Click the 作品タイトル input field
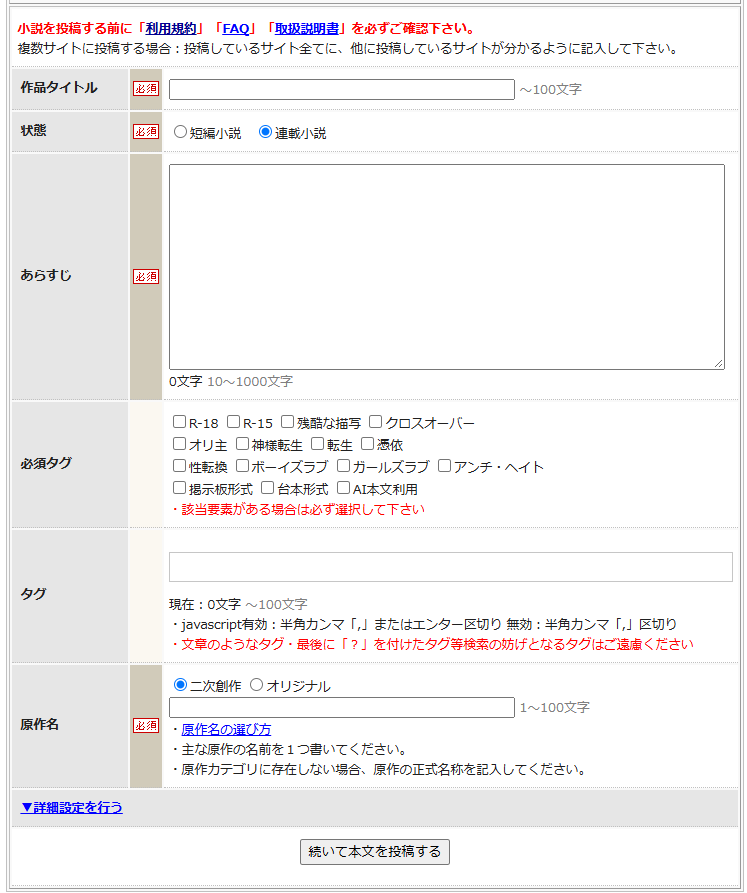The image size is (747, 893). point(342,89)
